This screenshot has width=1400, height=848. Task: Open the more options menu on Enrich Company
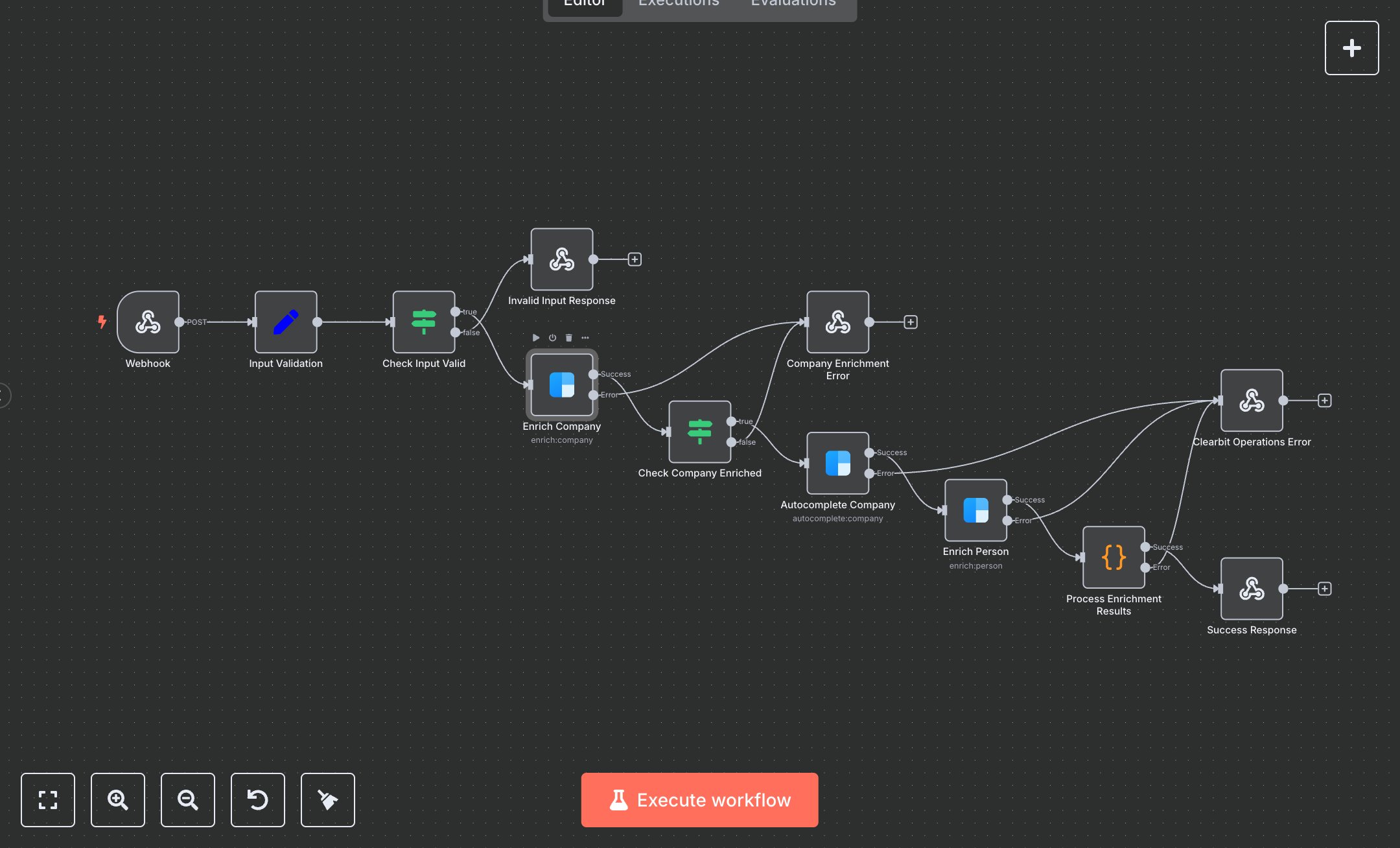click(x=585, y=338)
